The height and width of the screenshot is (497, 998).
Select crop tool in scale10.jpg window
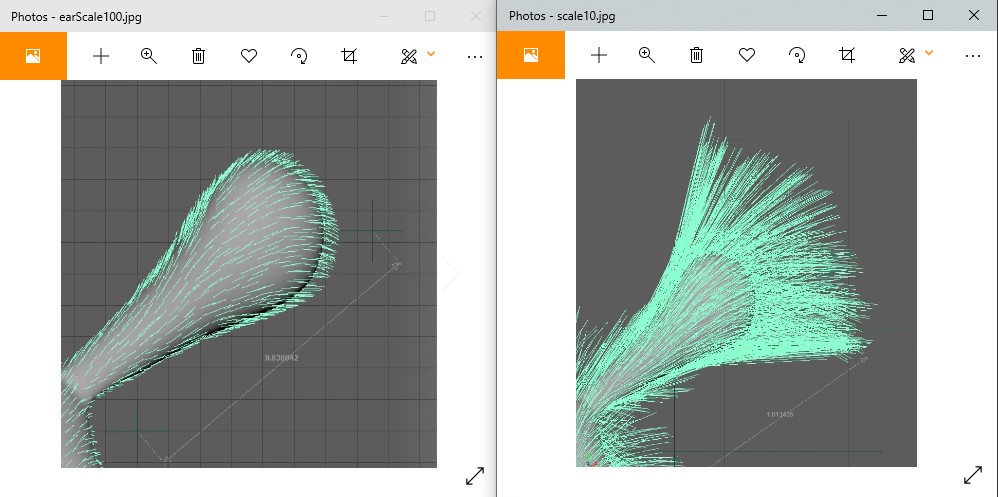846,56
